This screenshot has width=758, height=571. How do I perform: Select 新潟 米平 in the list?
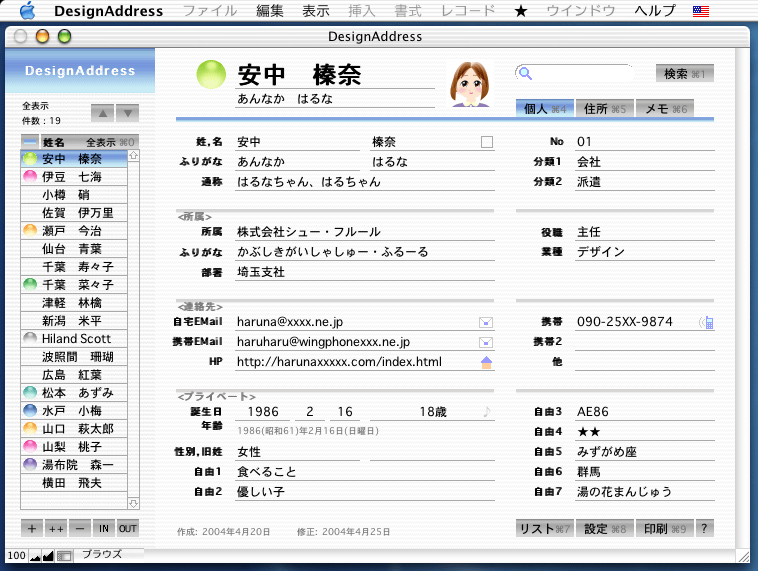[x=74, y=321]
